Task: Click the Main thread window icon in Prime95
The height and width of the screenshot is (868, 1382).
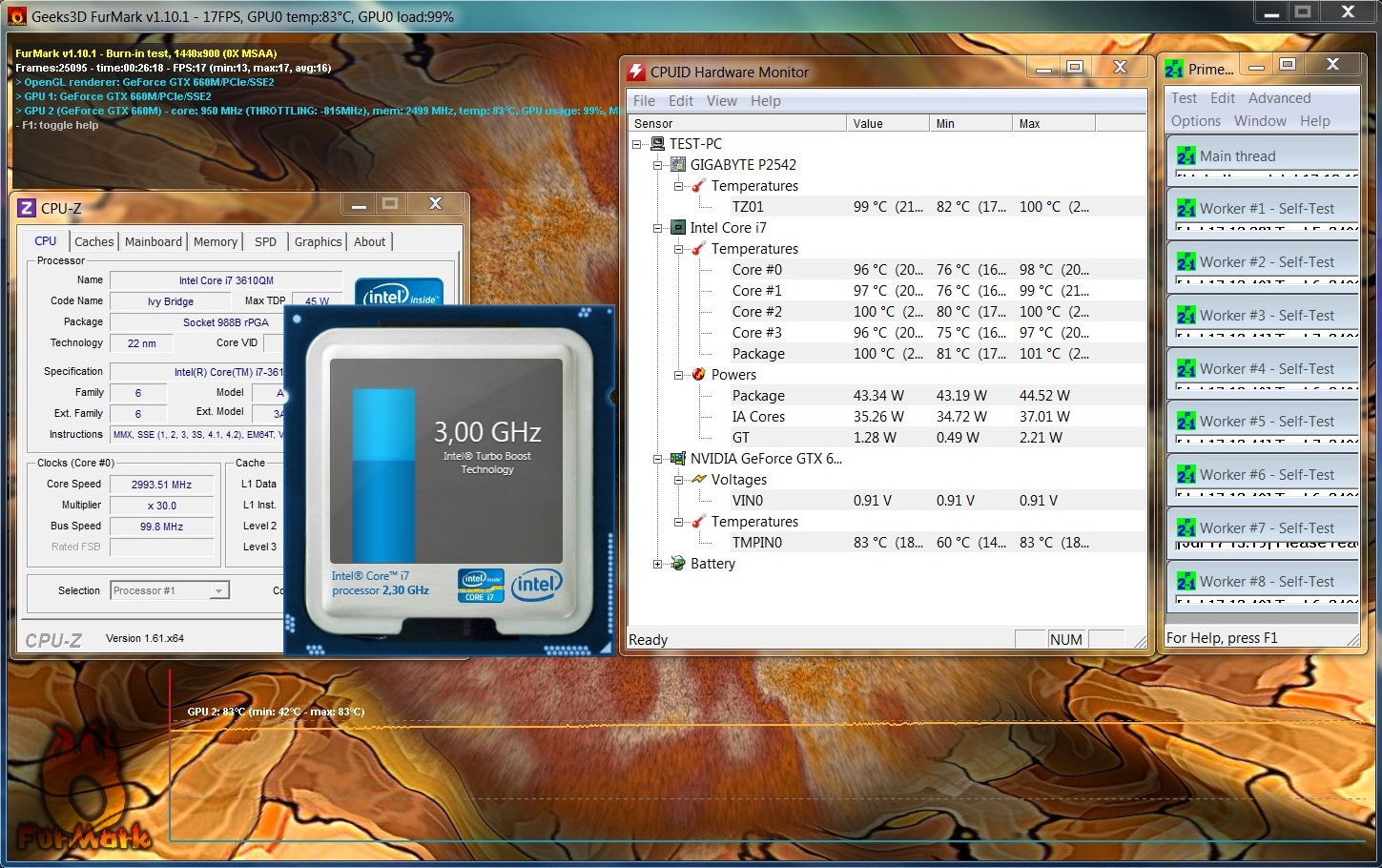Action: coord(1186,155)
